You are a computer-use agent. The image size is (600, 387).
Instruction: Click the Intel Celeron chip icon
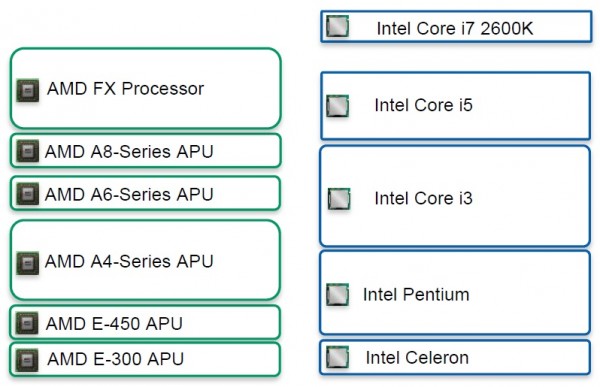(x=338, y=357)
